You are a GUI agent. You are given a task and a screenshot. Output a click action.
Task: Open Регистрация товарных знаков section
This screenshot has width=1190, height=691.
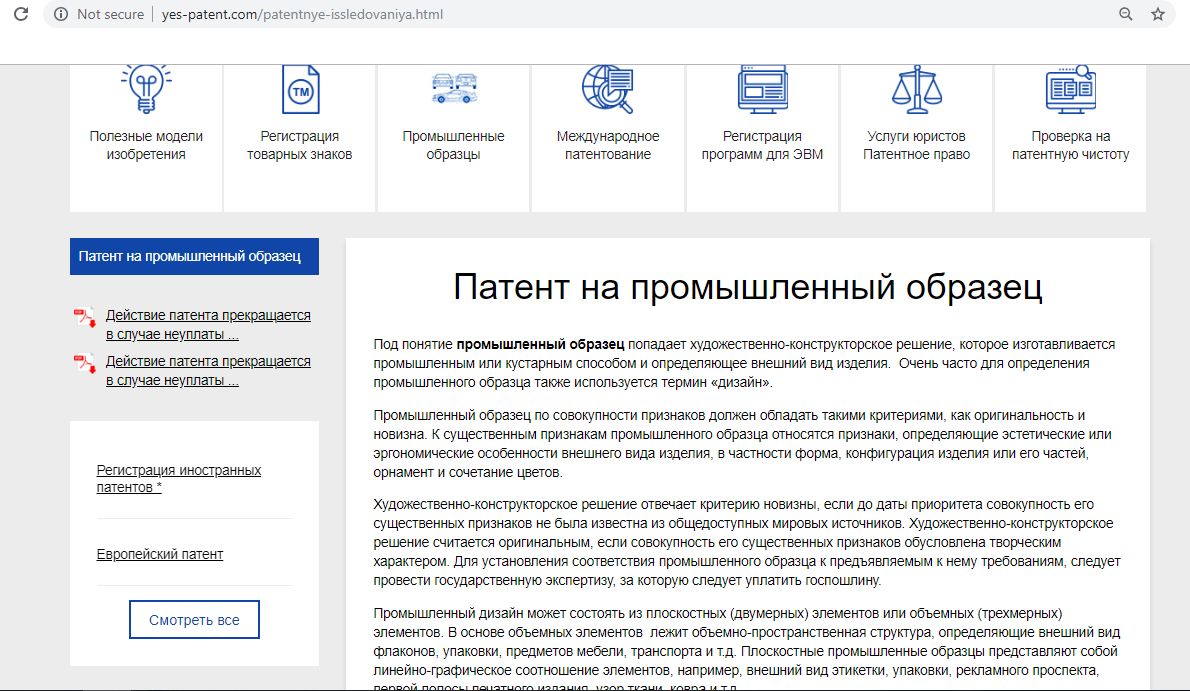tap(300, 145)
